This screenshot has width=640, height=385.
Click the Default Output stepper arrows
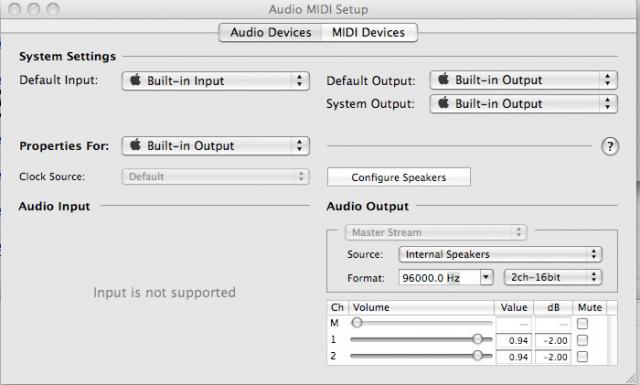click(607, 80)
